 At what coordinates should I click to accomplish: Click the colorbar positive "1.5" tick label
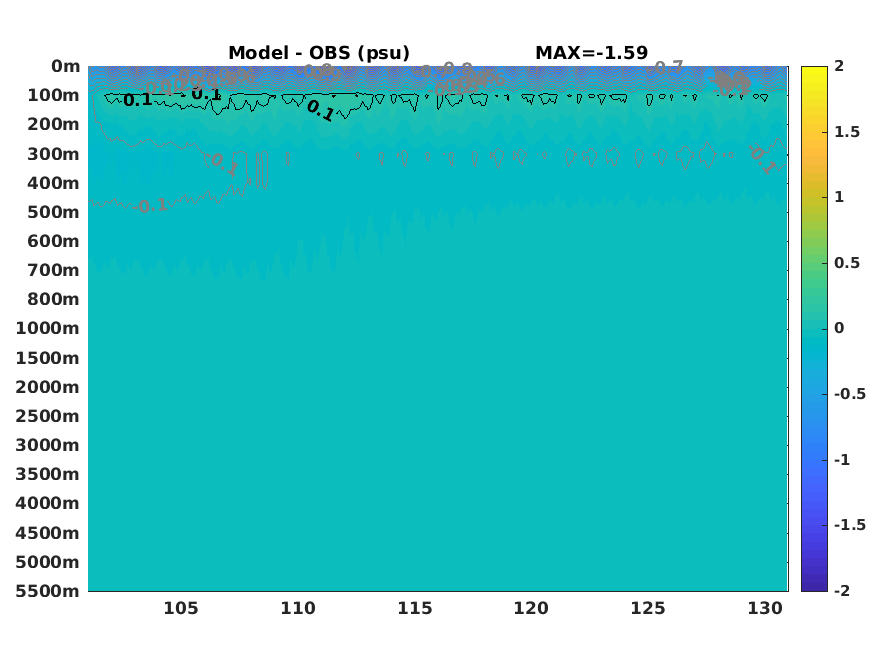(x=847, y=132)
